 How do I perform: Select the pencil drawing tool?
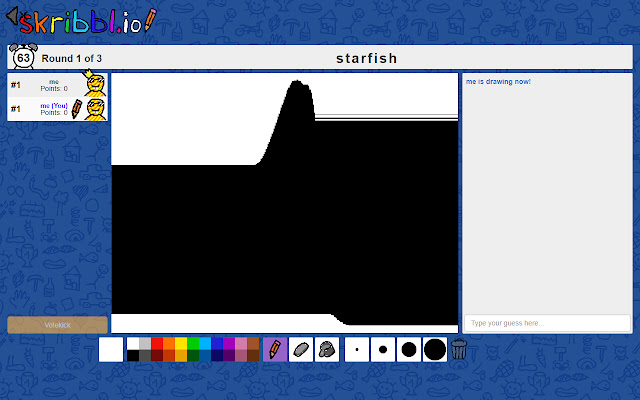click(x=275, y=349)
